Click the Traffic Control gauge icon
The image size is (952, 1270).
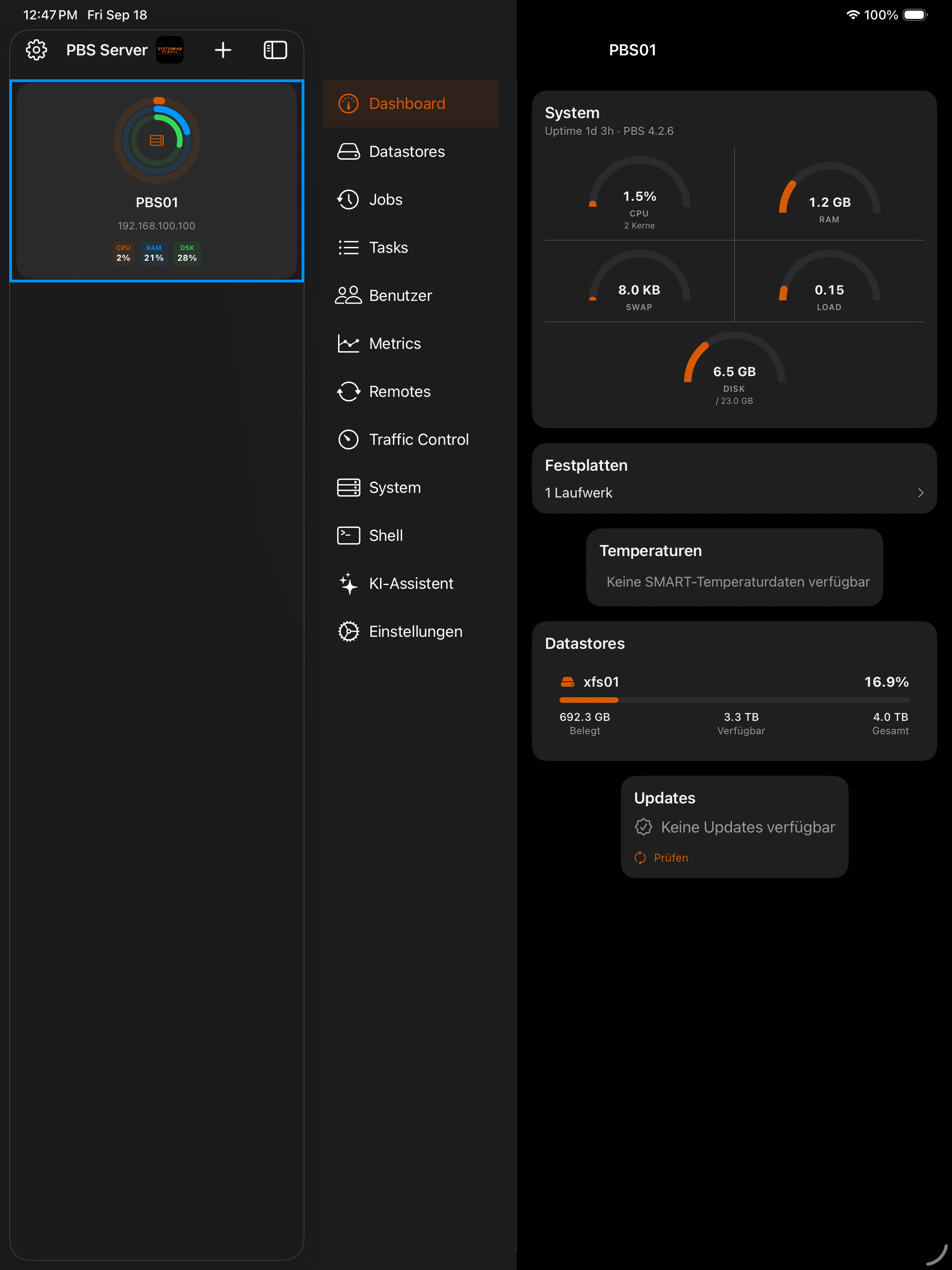pyautogui.click(x=348, y=439)
